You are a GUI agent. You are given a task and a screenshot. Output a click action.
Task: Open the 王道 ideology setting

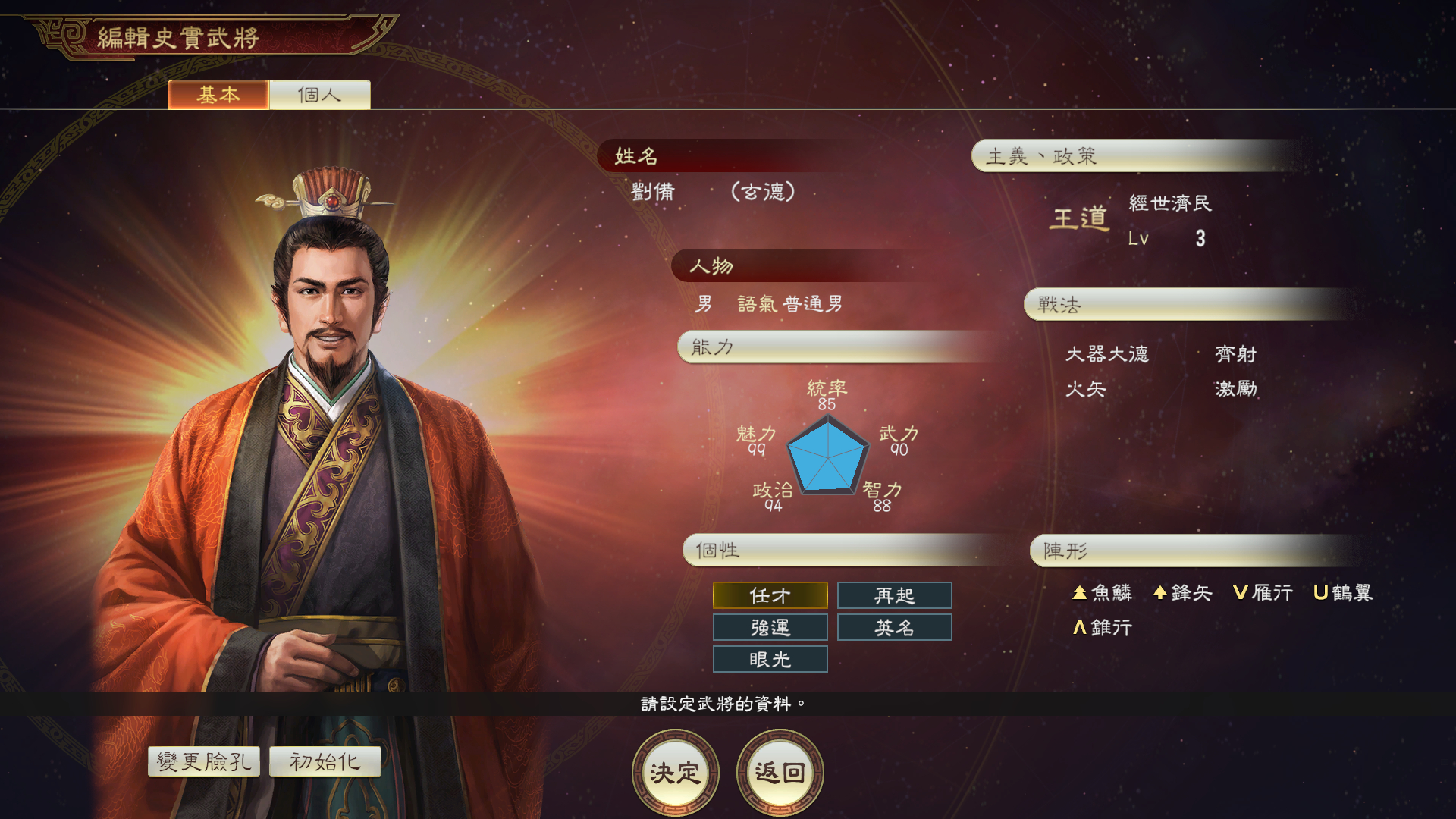(1078, 219)
